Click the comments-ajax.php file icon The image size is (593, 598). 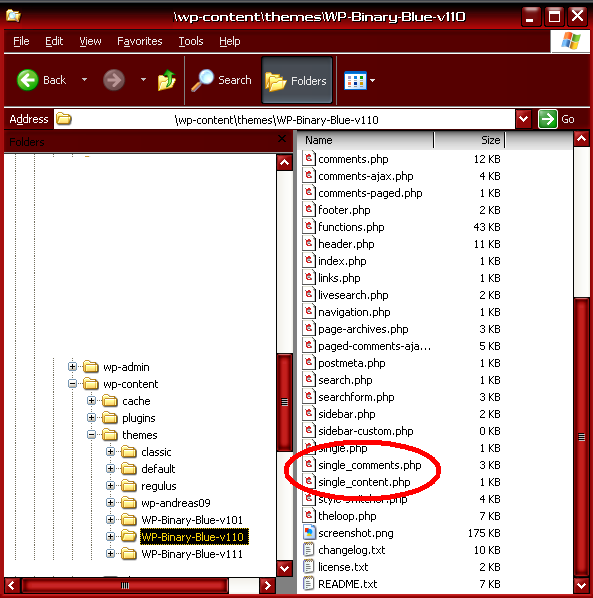coord(309,175)
